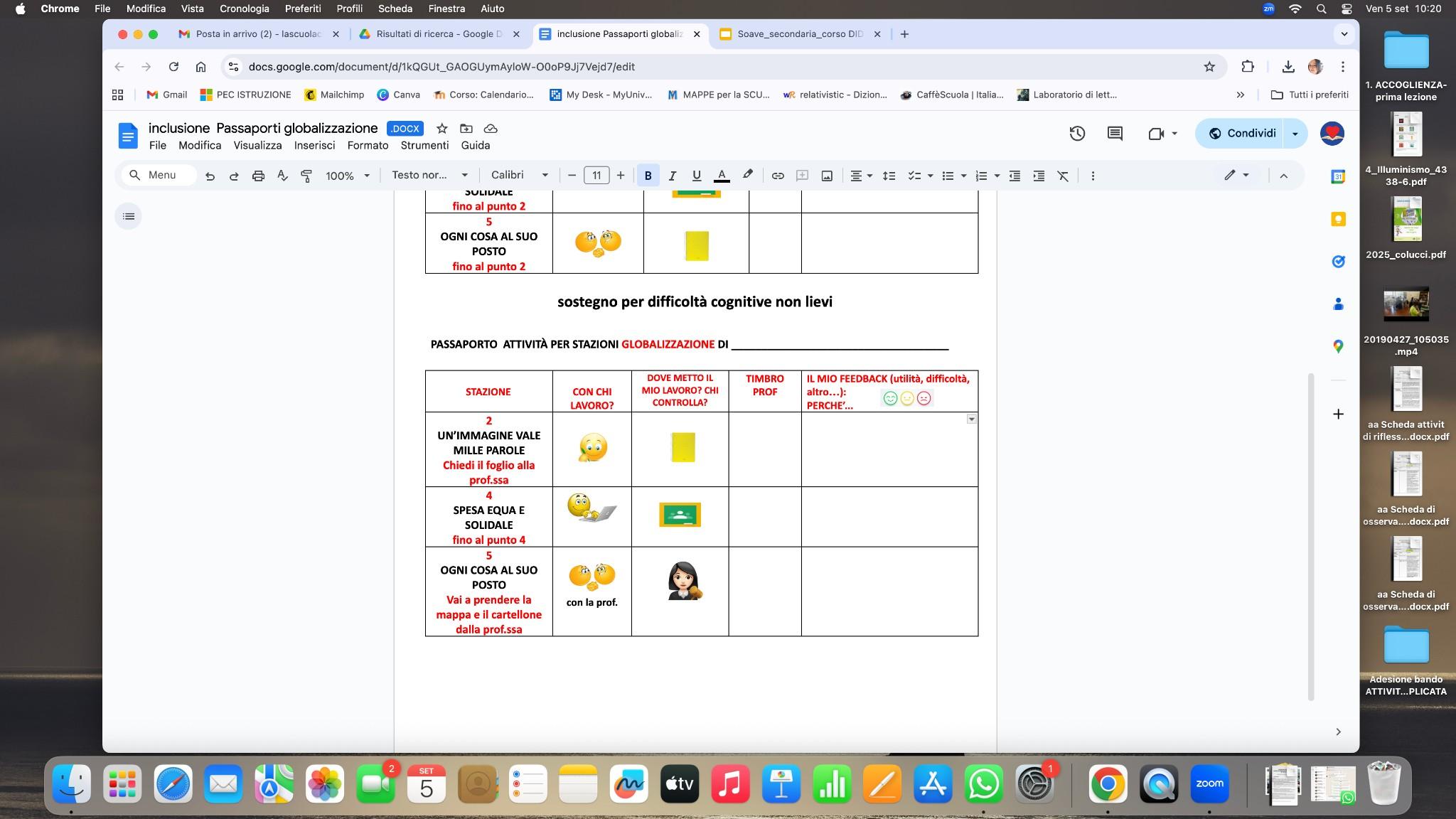Click the print icon in toolbar
This screenshot has width=1456, height=819.
(x=258, y=176)
